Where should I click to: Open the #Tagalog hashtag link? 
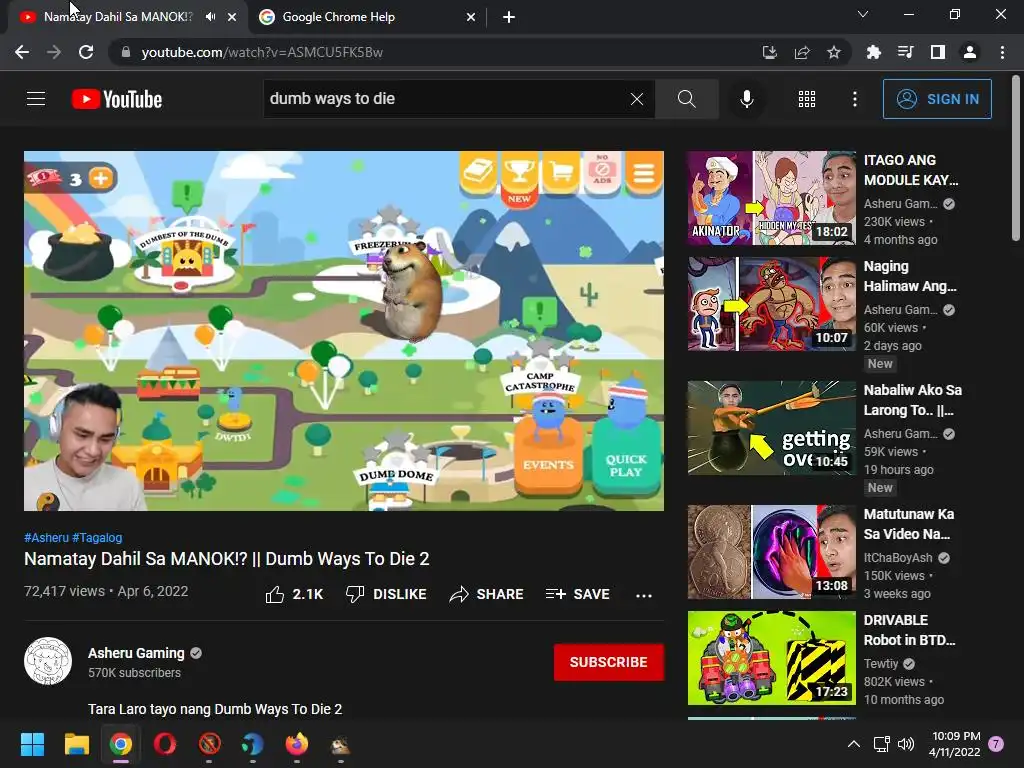(x=97, y=537)
